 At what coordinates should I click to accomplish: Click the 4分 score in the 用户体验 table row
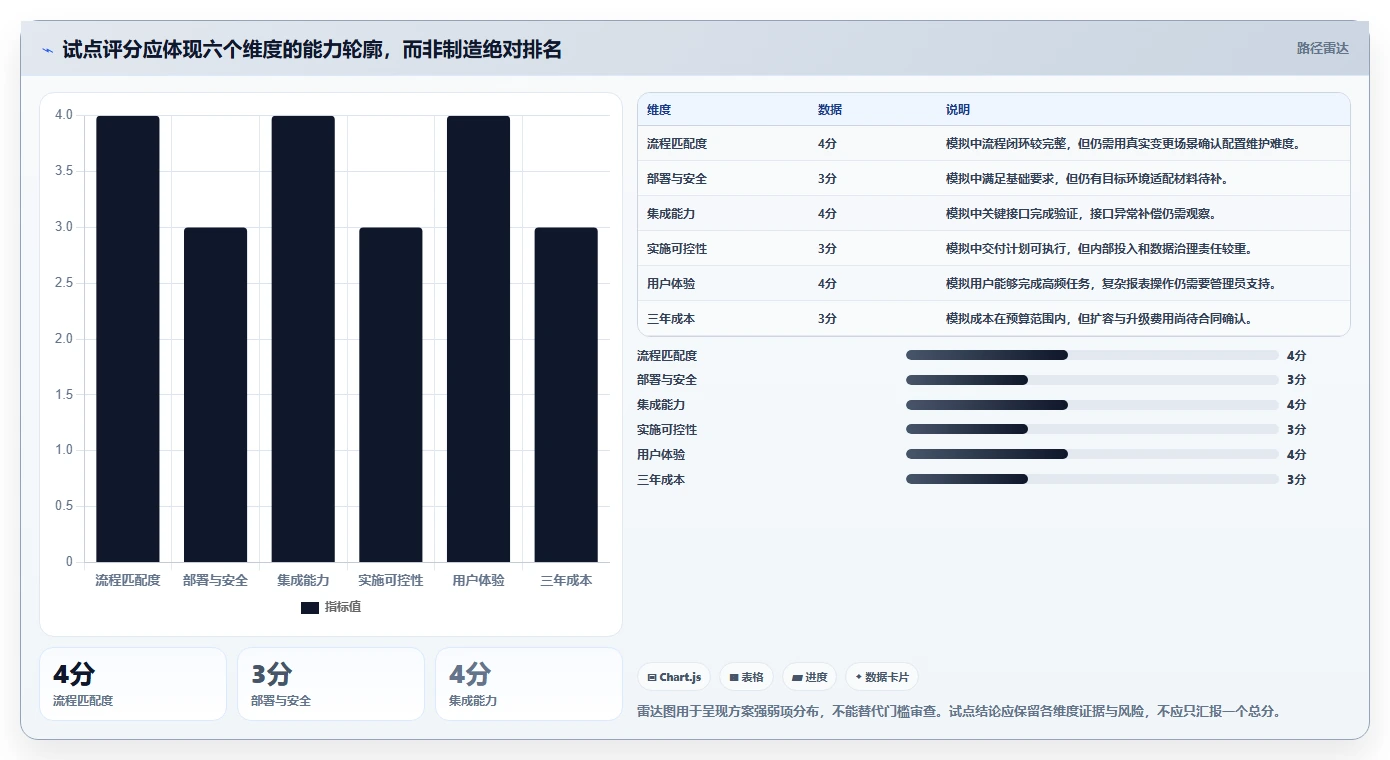(827, 284)
